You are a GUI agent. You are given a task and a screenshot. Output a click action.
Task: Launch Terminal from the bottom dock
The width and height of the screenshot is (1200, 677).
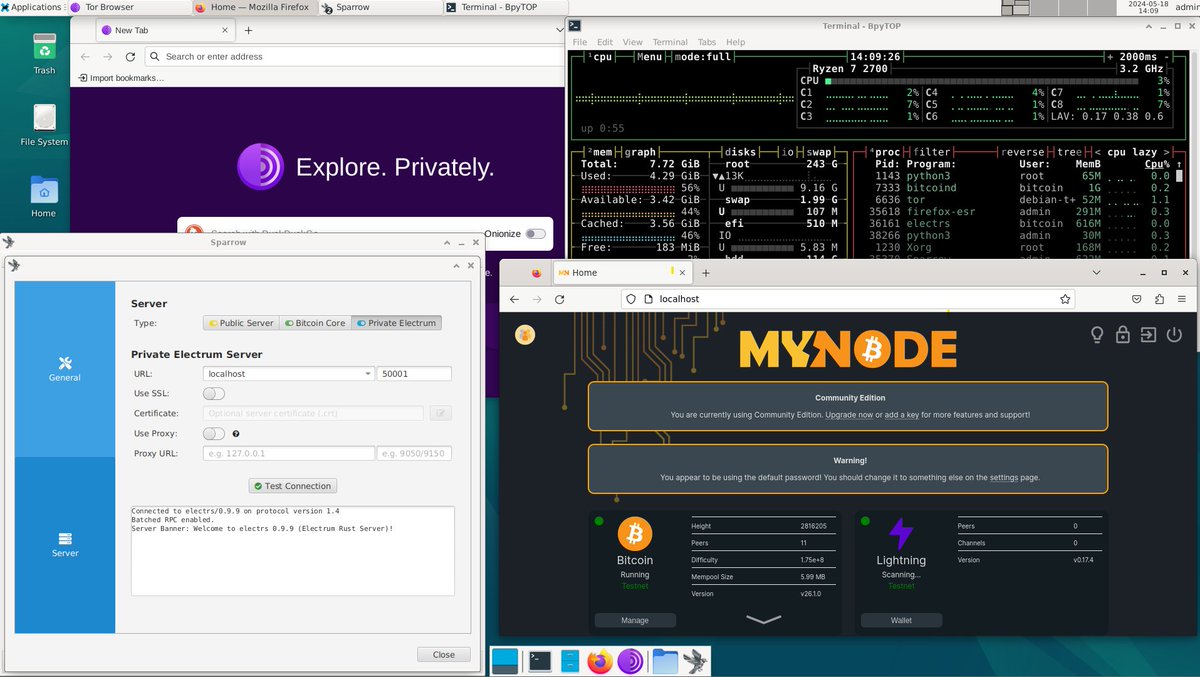[x=540, y=660]
